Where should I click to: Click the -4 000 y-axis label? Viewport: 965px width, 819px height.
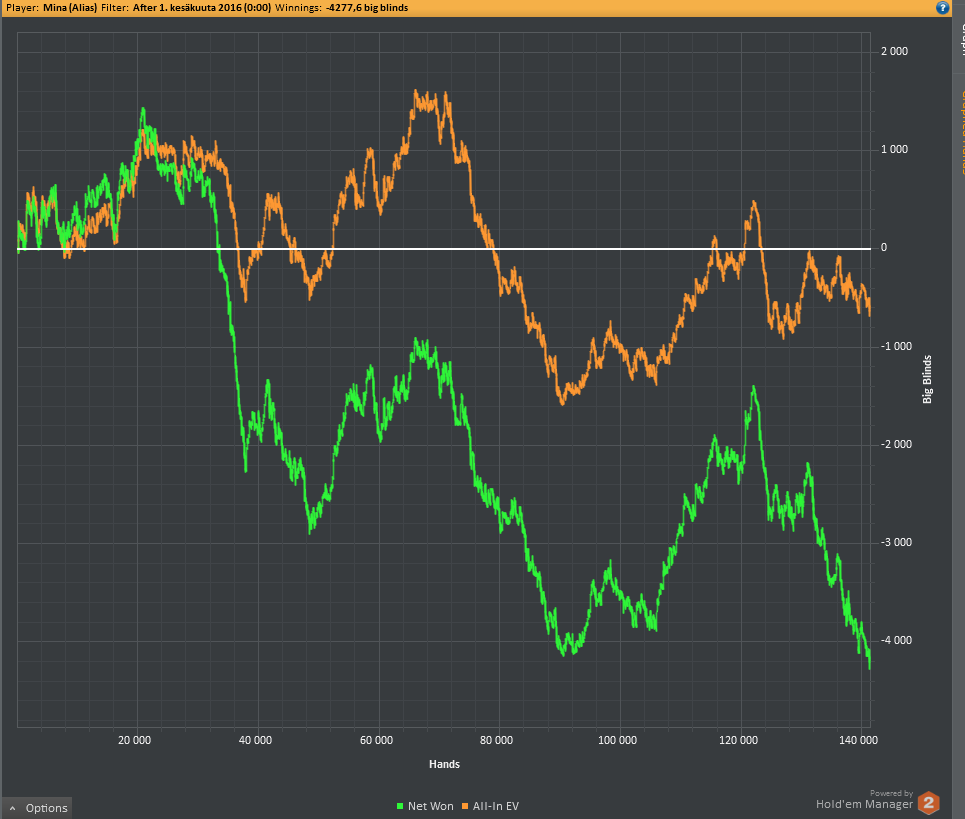pos(895,641)
